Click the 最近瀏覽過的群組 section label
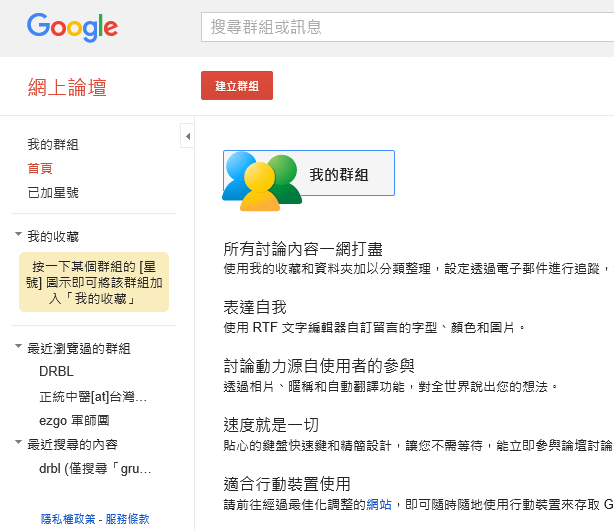The width and height of the screenshot is (614, 531). coord(79,348)
